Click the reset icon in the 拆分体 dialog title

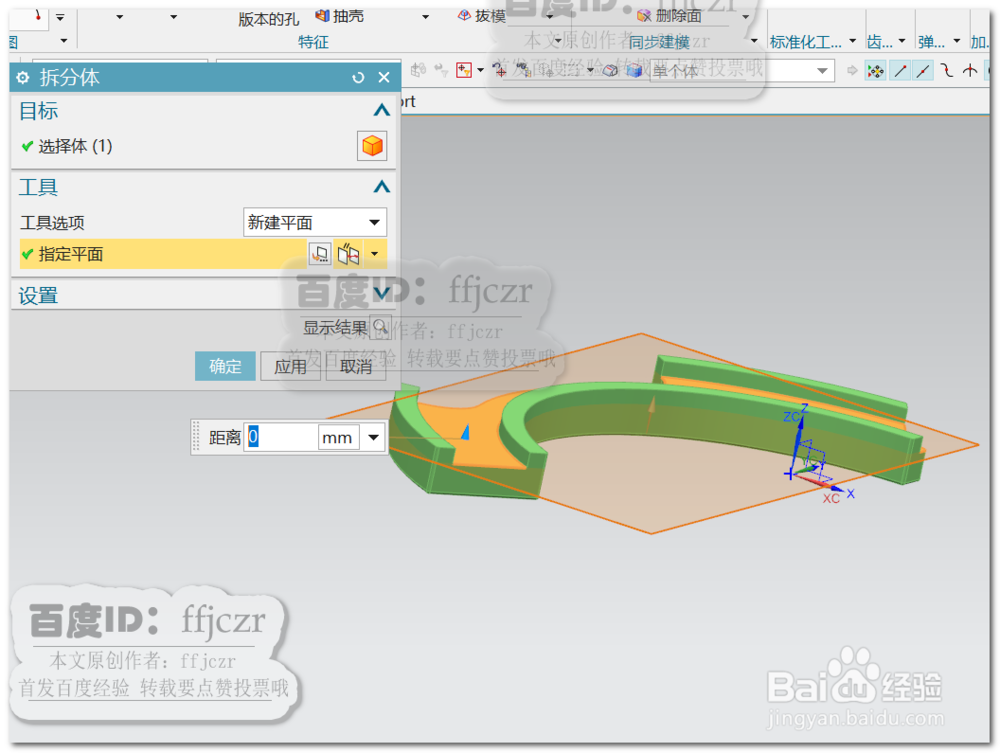[x=359, y=77]
